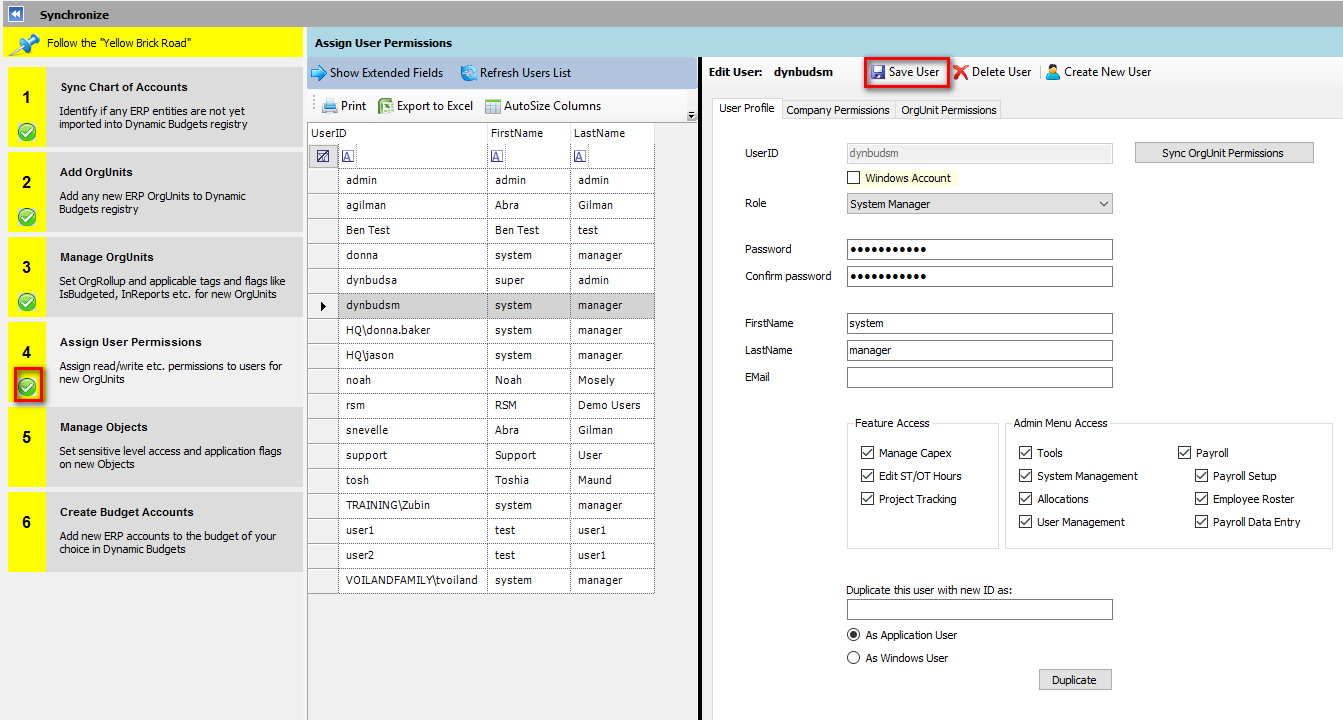Screen dimensions: 1343x720
Task: Uncheck the User Management checkbox
Action: point(1025,522)
